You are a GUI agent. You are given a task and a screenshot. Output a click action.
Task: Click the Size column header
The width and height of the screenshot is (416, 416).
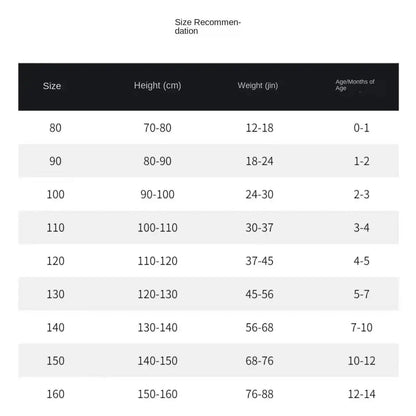point(52,86)
